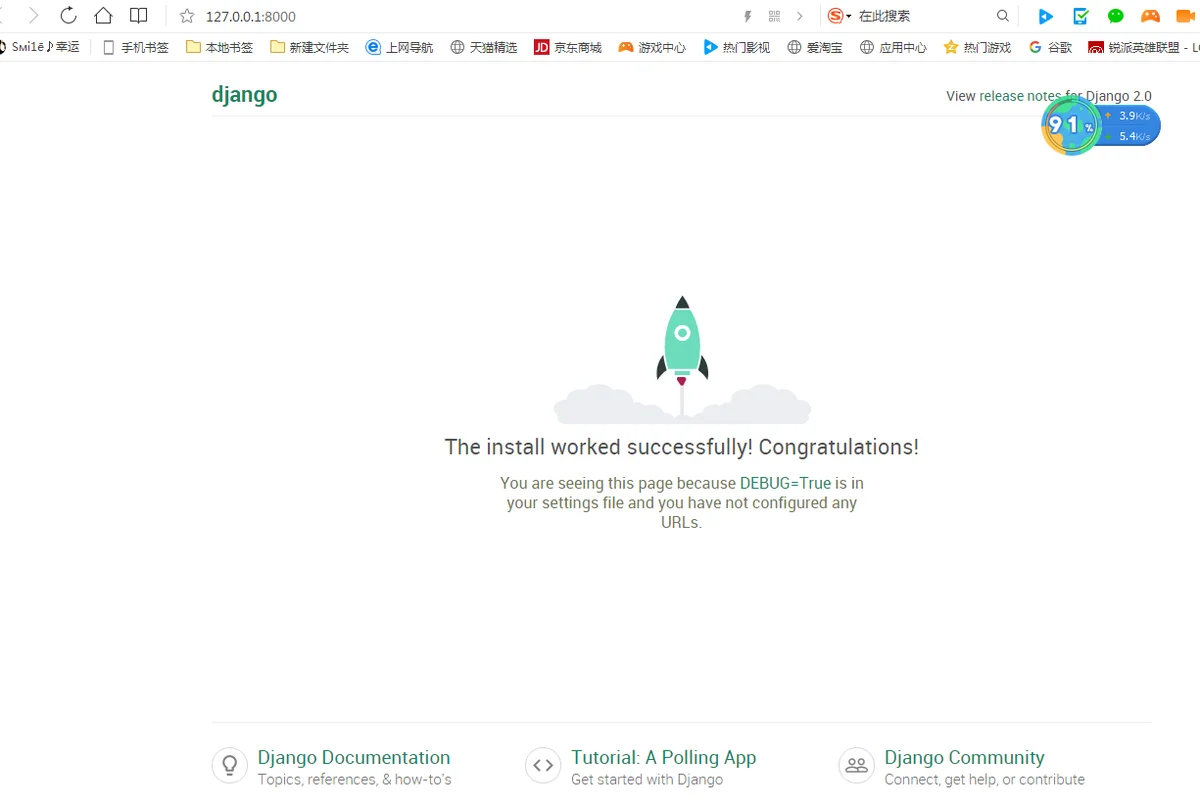Screen dimensions: 1200x806
Task: Open the 京东商城 bookmark
Action: coord(568,47)
